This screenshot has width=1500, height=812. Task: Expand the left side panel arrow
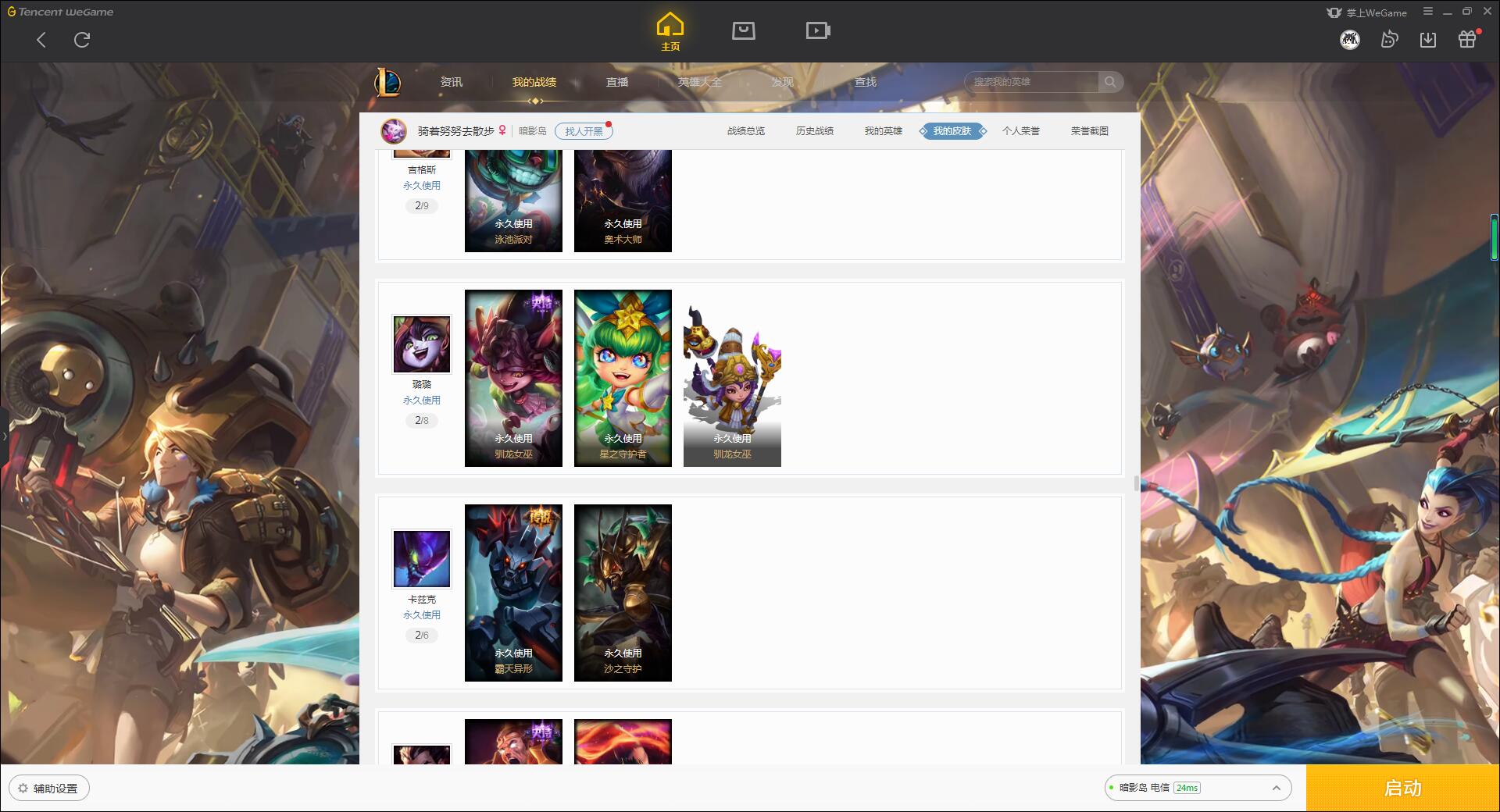point(4,436)
